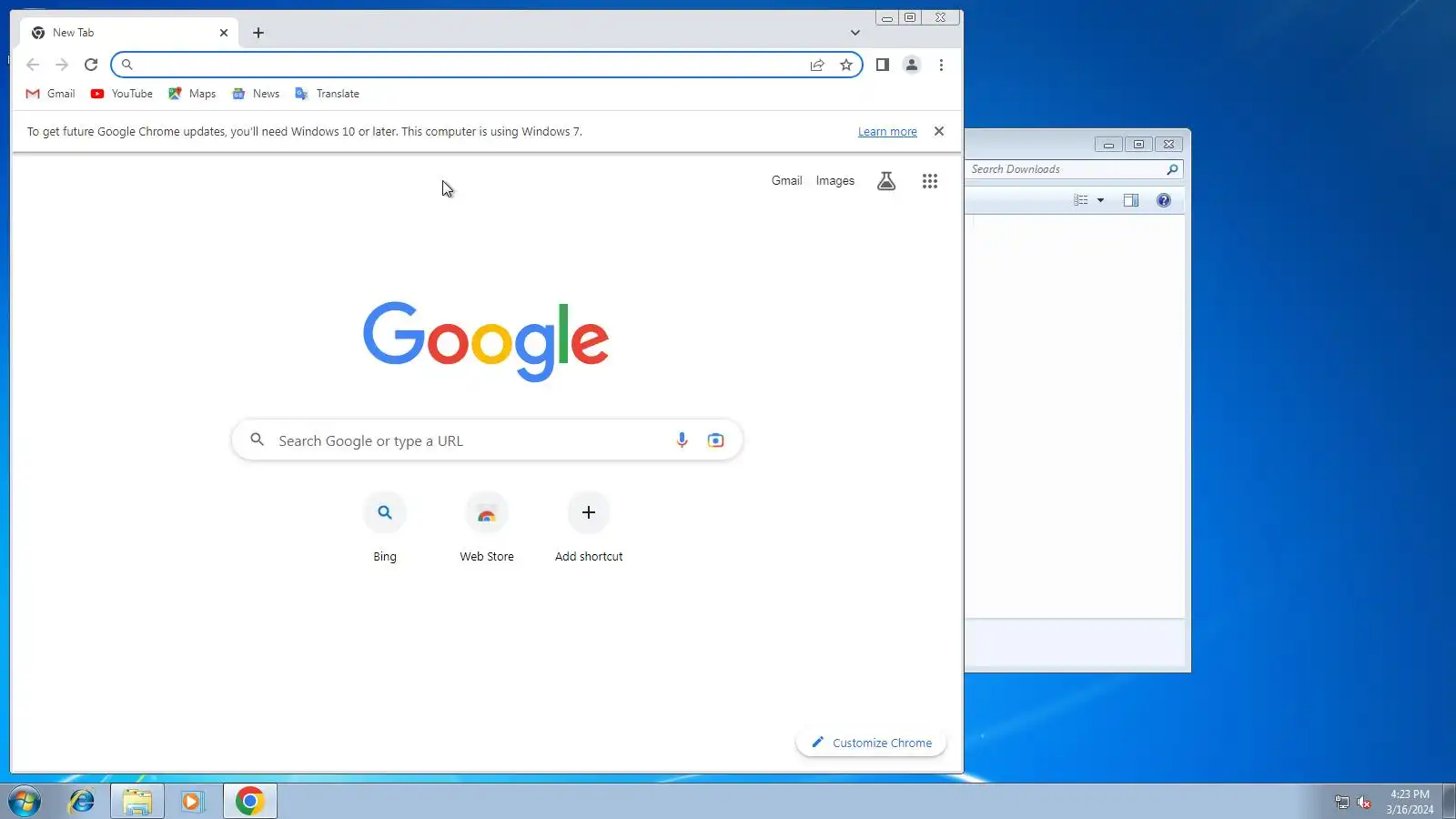
Task: Toggle the preview pane in Explorer
Action: tap(1131, 200)
